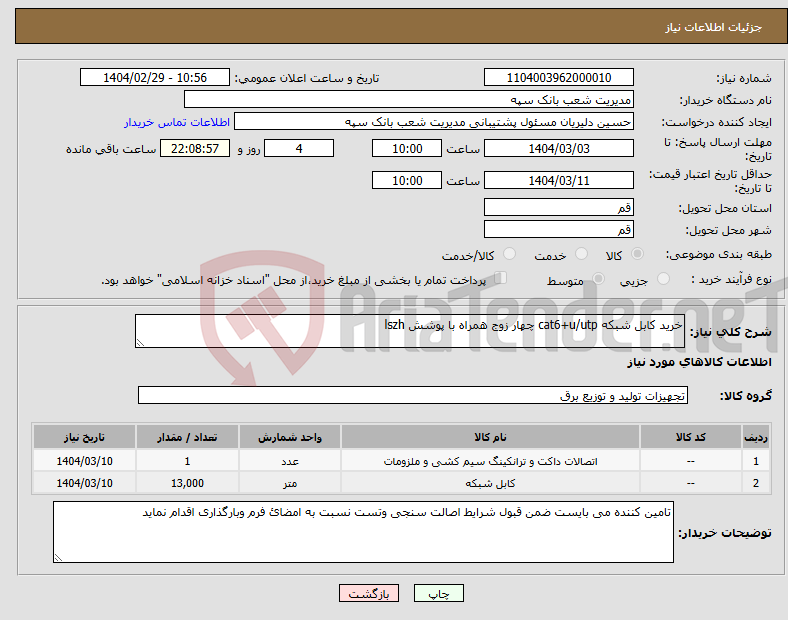Click the request creator name field
The width and height of the screenshot is (788, 620).
[434, 122]
